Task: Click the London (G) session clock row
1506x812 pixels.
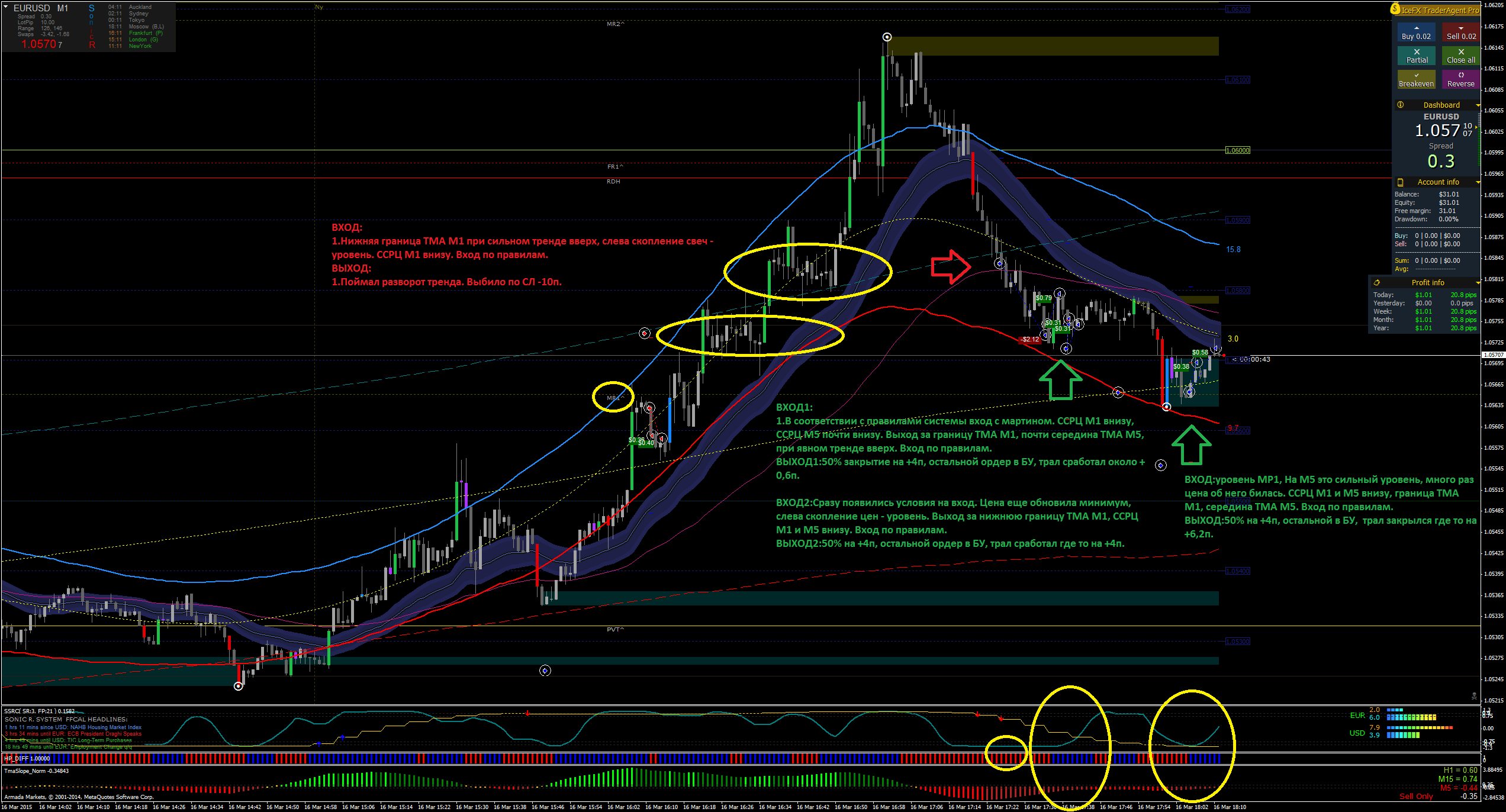Action: click(x=134, y=40)
